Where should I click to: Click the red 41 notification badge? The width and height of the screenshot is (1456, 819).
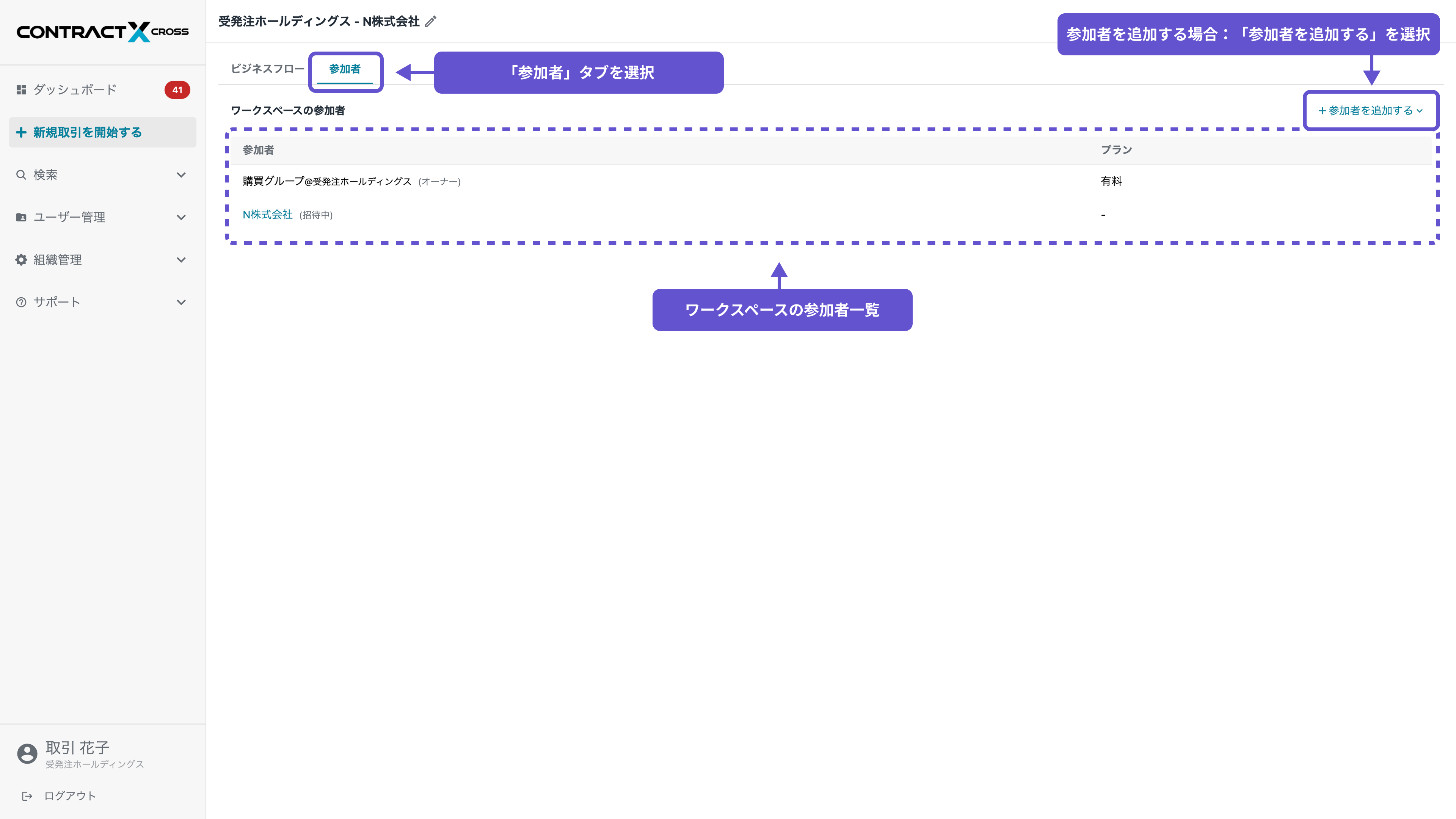tap(177, 90)
